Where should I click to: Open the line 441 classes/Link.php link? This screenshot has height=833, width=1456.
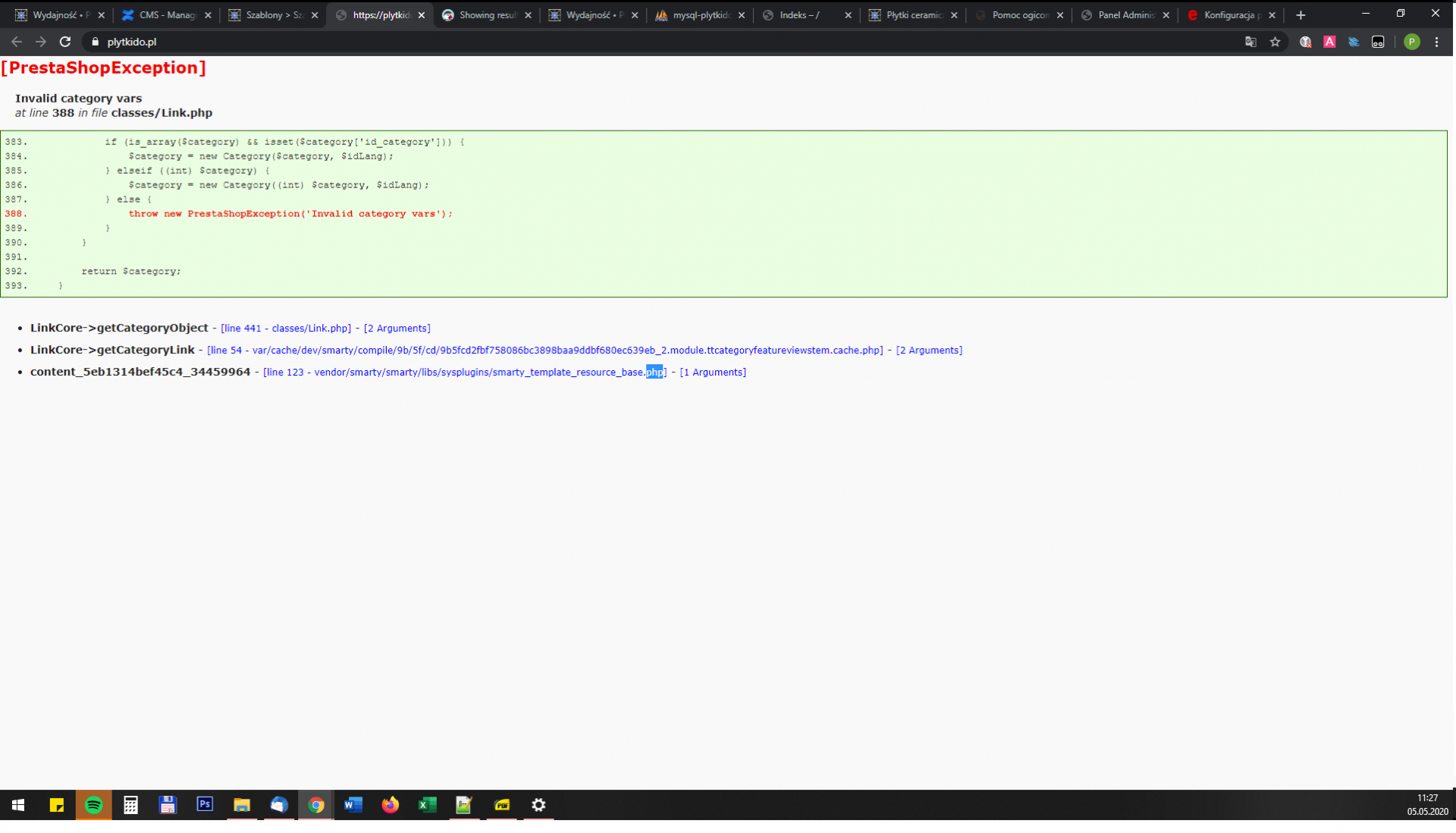tap(286, 328)
